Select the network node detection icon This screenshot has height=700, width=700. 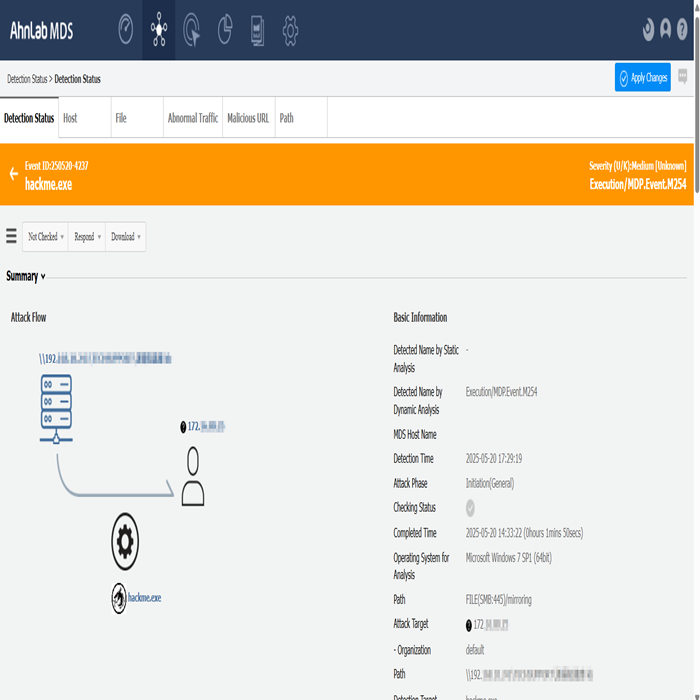[159, 29]
